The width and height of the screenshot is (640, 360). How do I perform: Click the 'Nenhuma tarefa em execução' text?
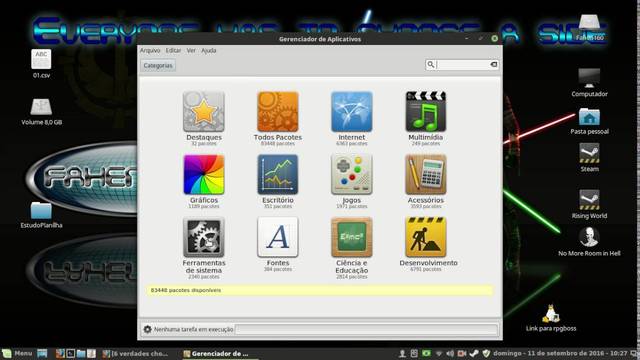[x=193, y=329]
